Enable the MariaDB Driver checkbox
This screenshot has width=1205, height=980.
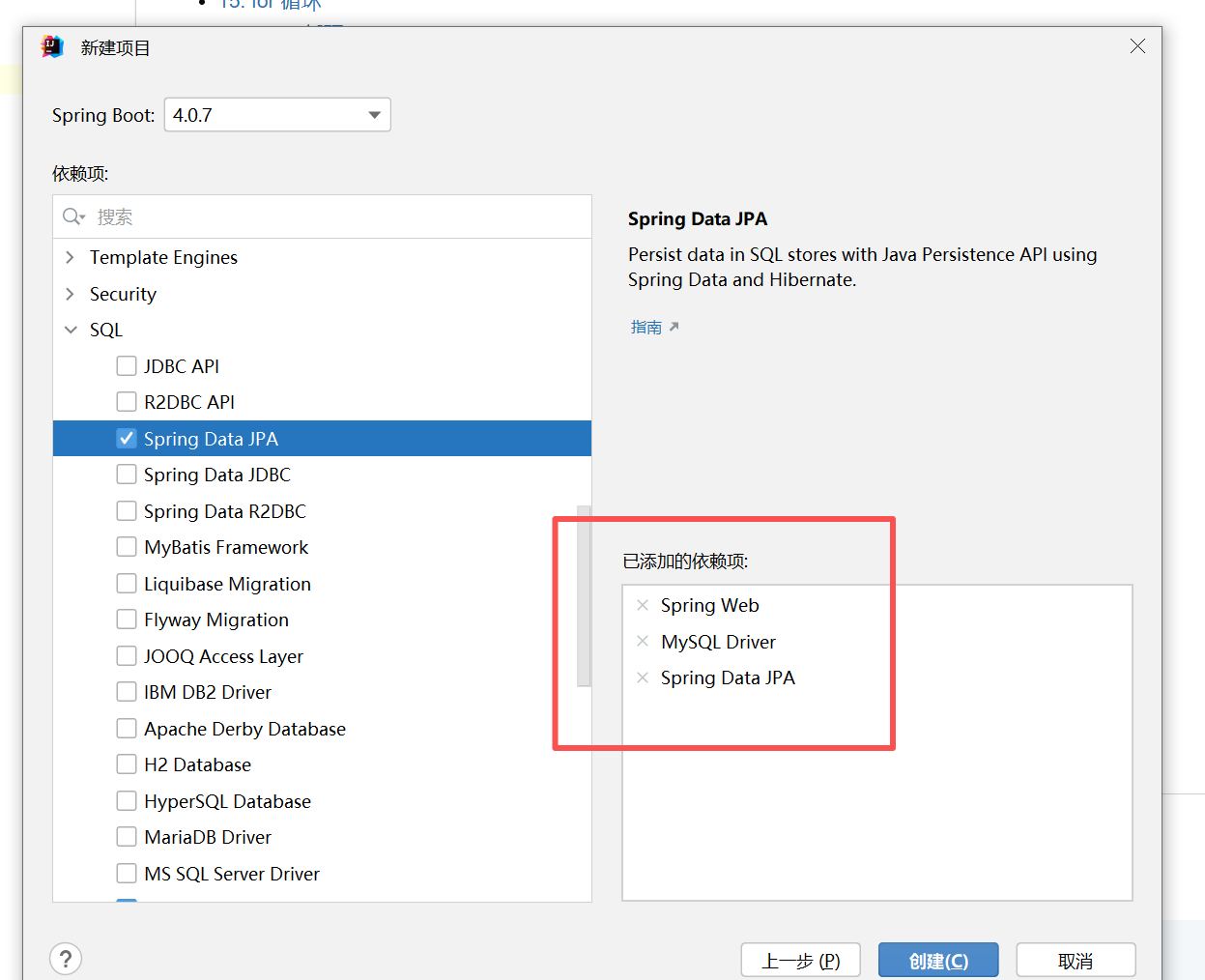pyautogui.click(x=127, y=836)
